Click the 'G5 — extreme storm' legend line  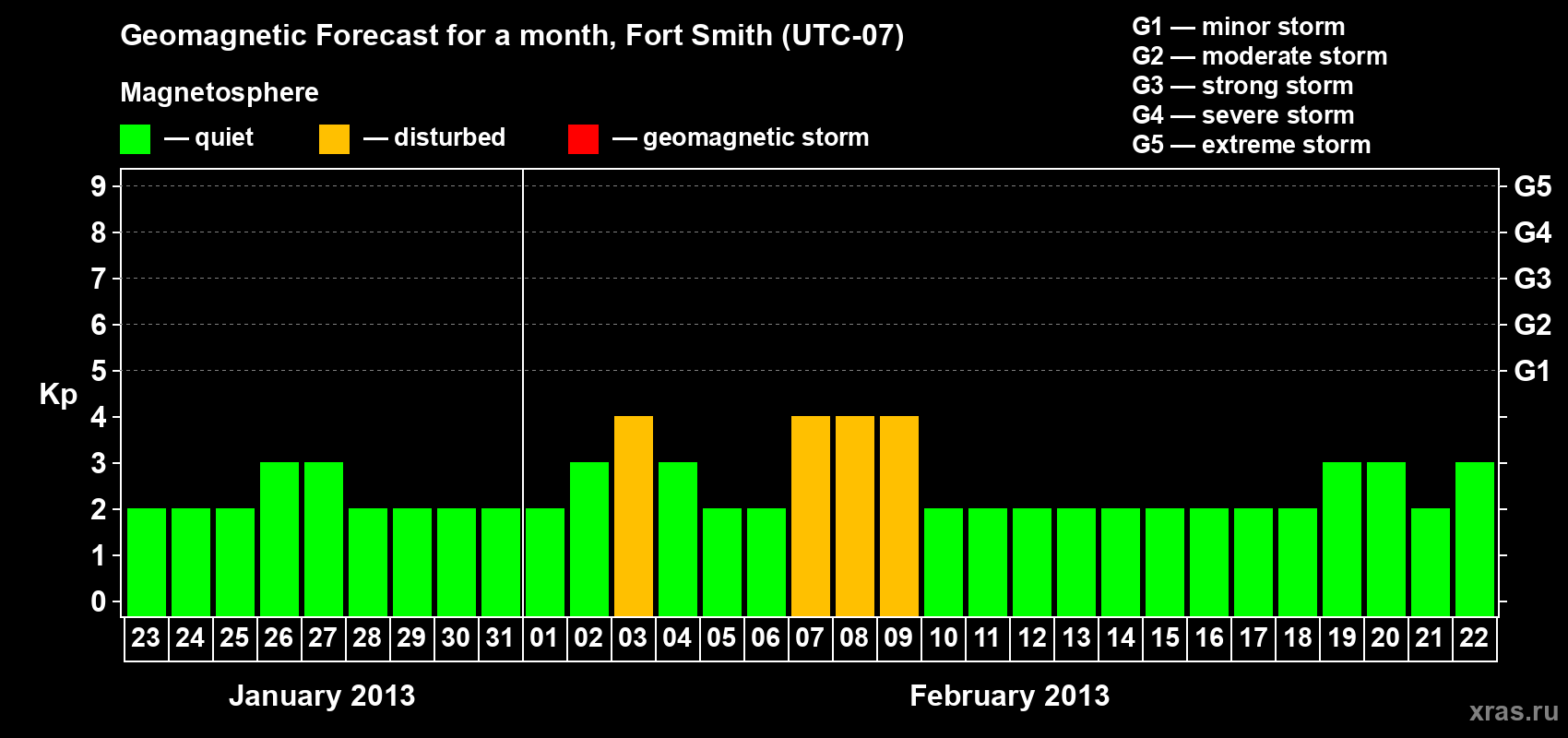point(1251,145)
